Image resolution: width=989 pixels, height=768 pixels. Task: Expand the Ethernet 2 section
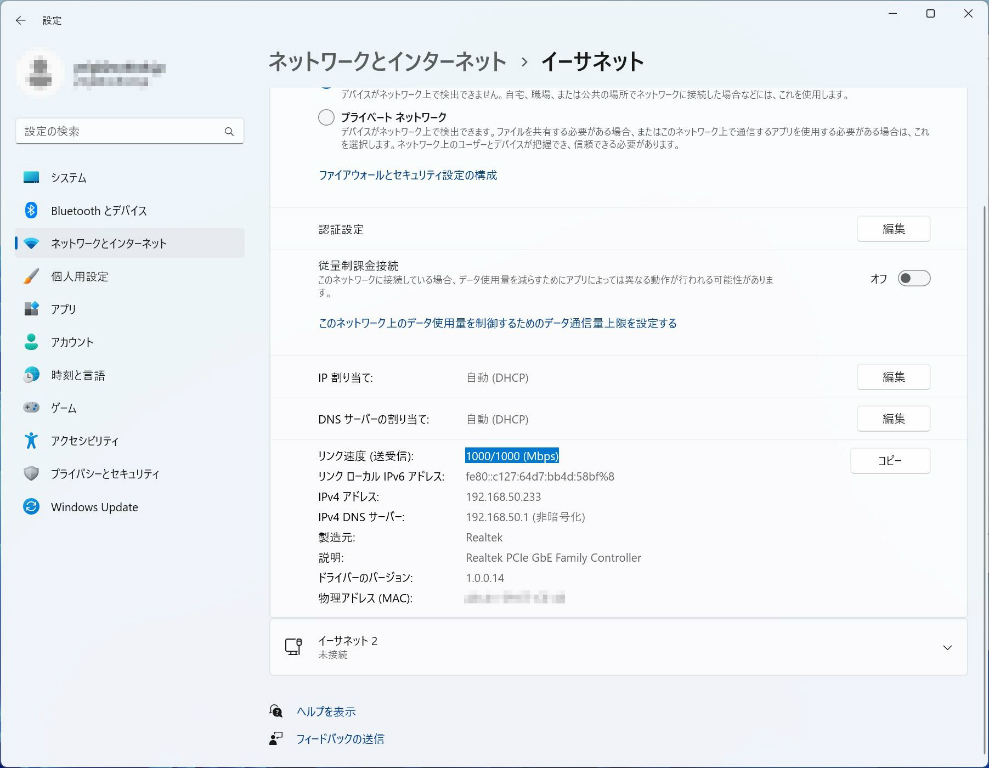pyautogui.click(x=947, y=648)
